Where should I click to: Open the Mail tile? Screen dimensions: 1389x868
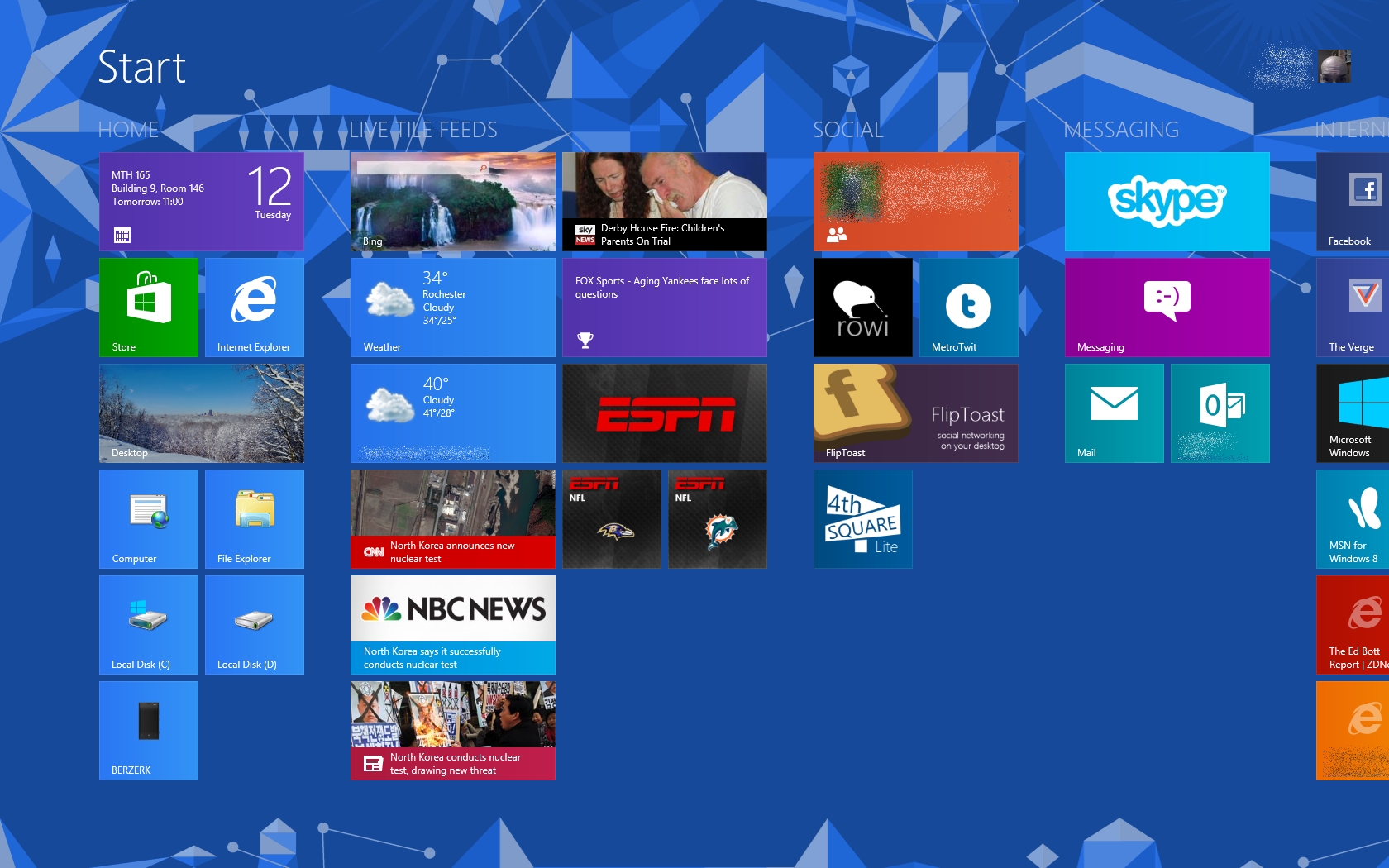pos(1115,413)
